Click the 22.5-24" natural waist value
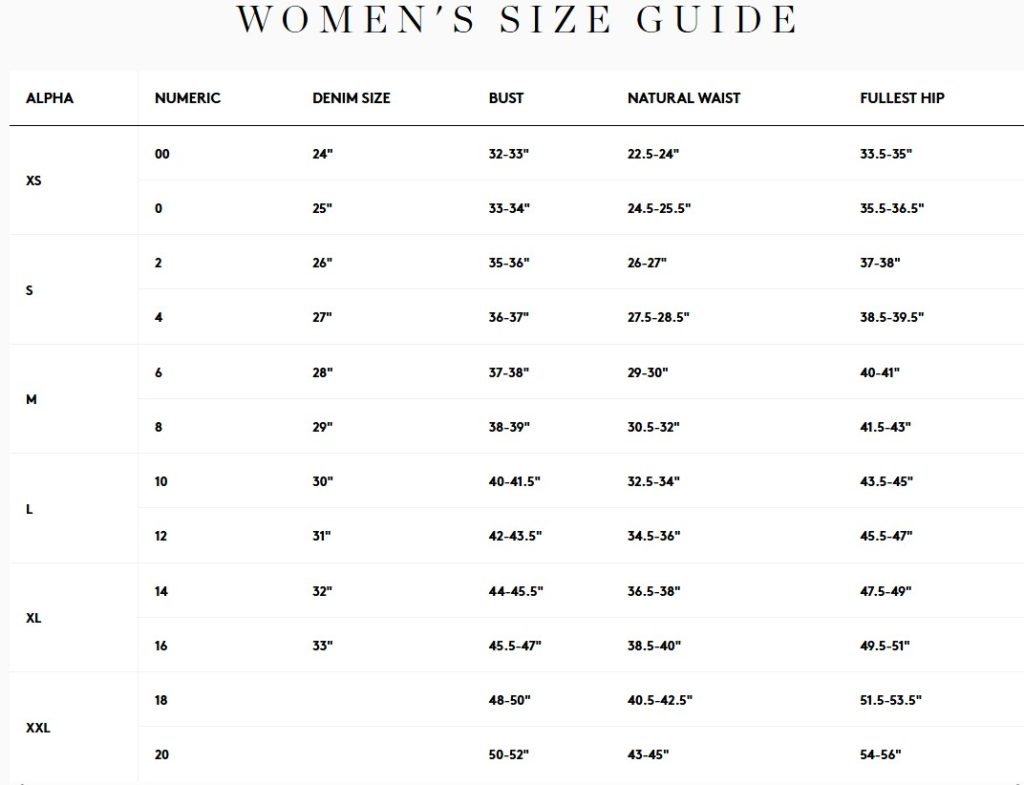 click(653, 154)
